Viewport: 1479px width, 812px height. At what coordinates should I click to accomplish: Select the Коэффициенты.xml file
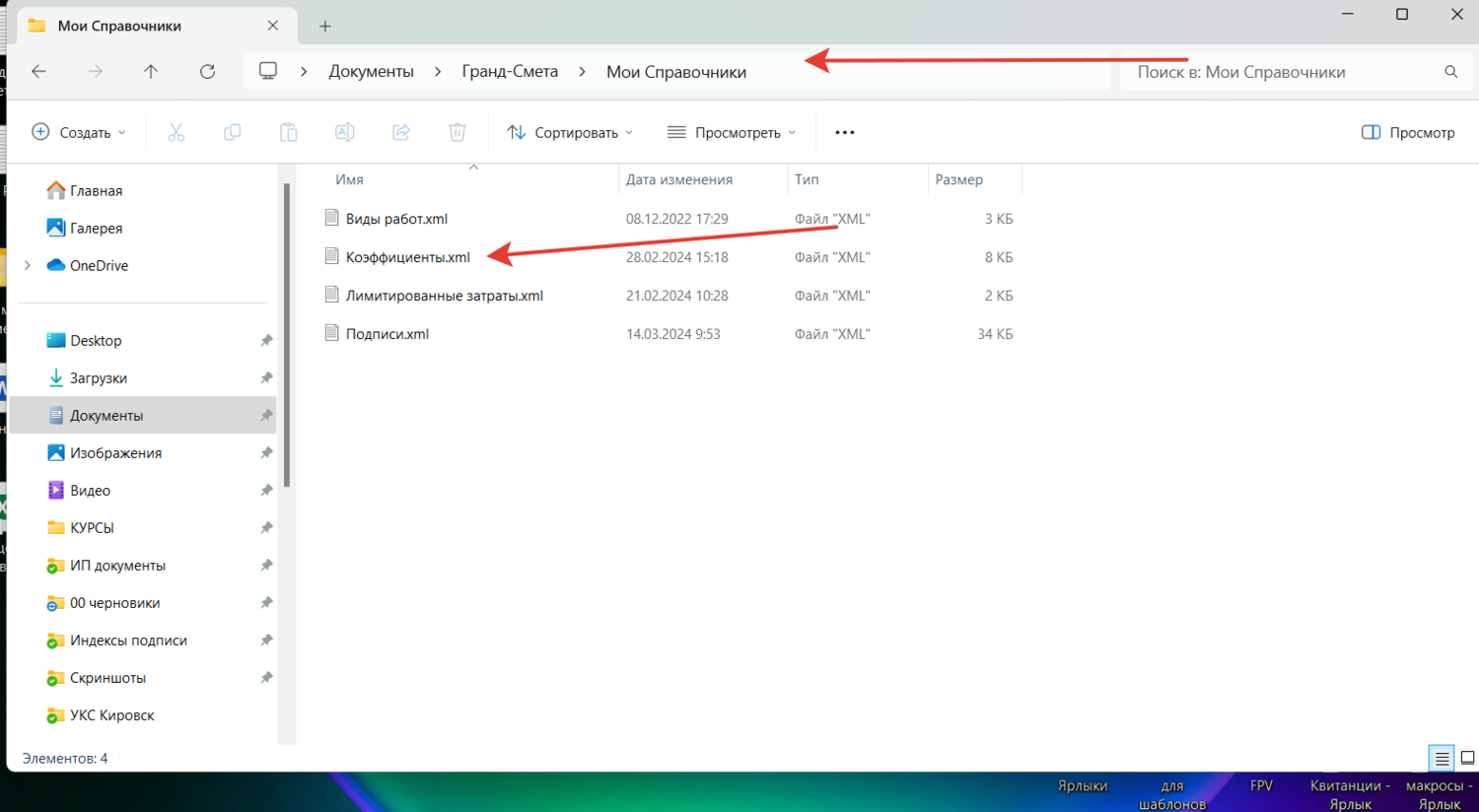click(x=408, y=257)
